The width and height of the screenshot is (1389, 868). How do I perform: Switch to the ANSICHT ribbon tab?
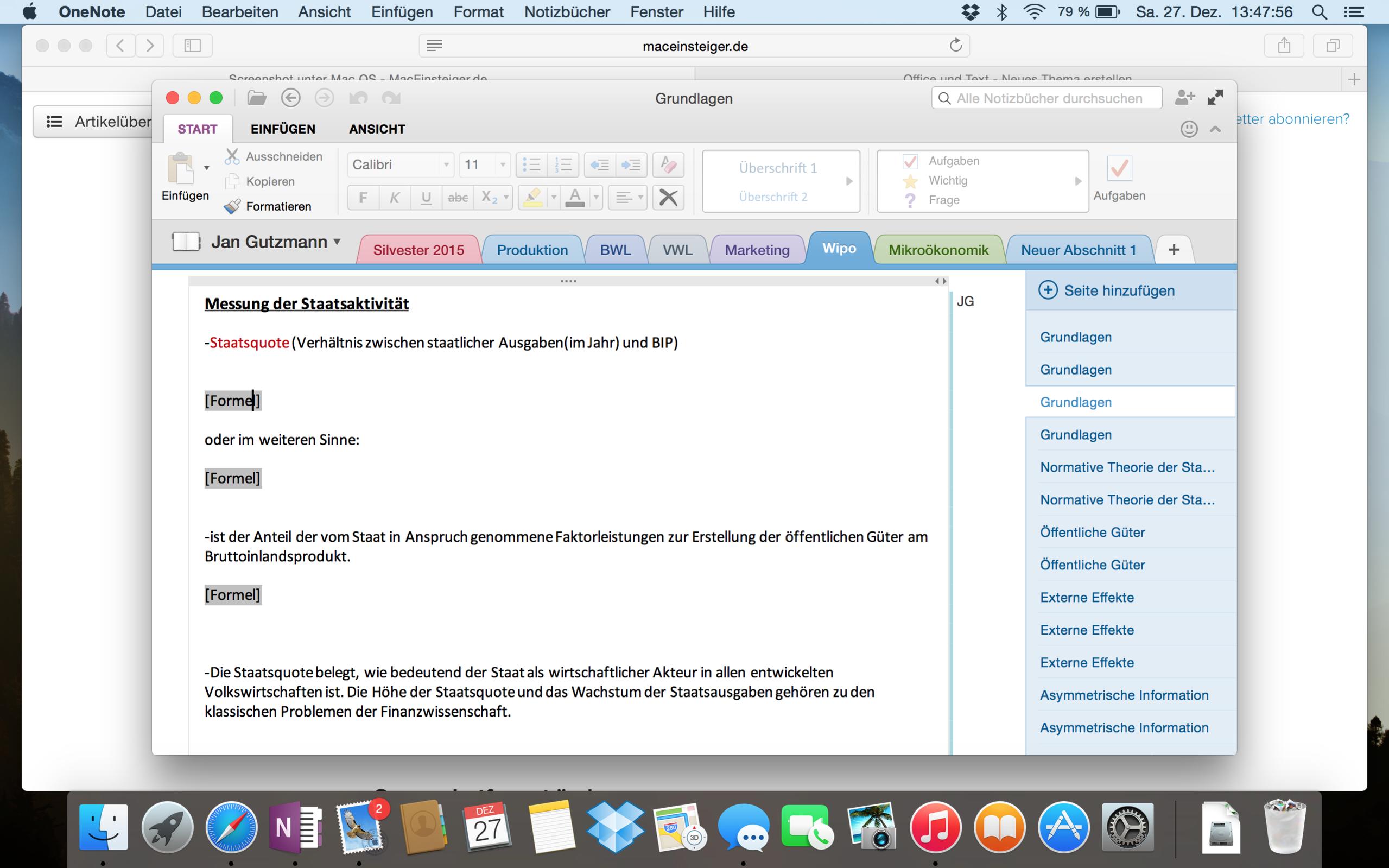pyautogui.click(x=377, y=129)
